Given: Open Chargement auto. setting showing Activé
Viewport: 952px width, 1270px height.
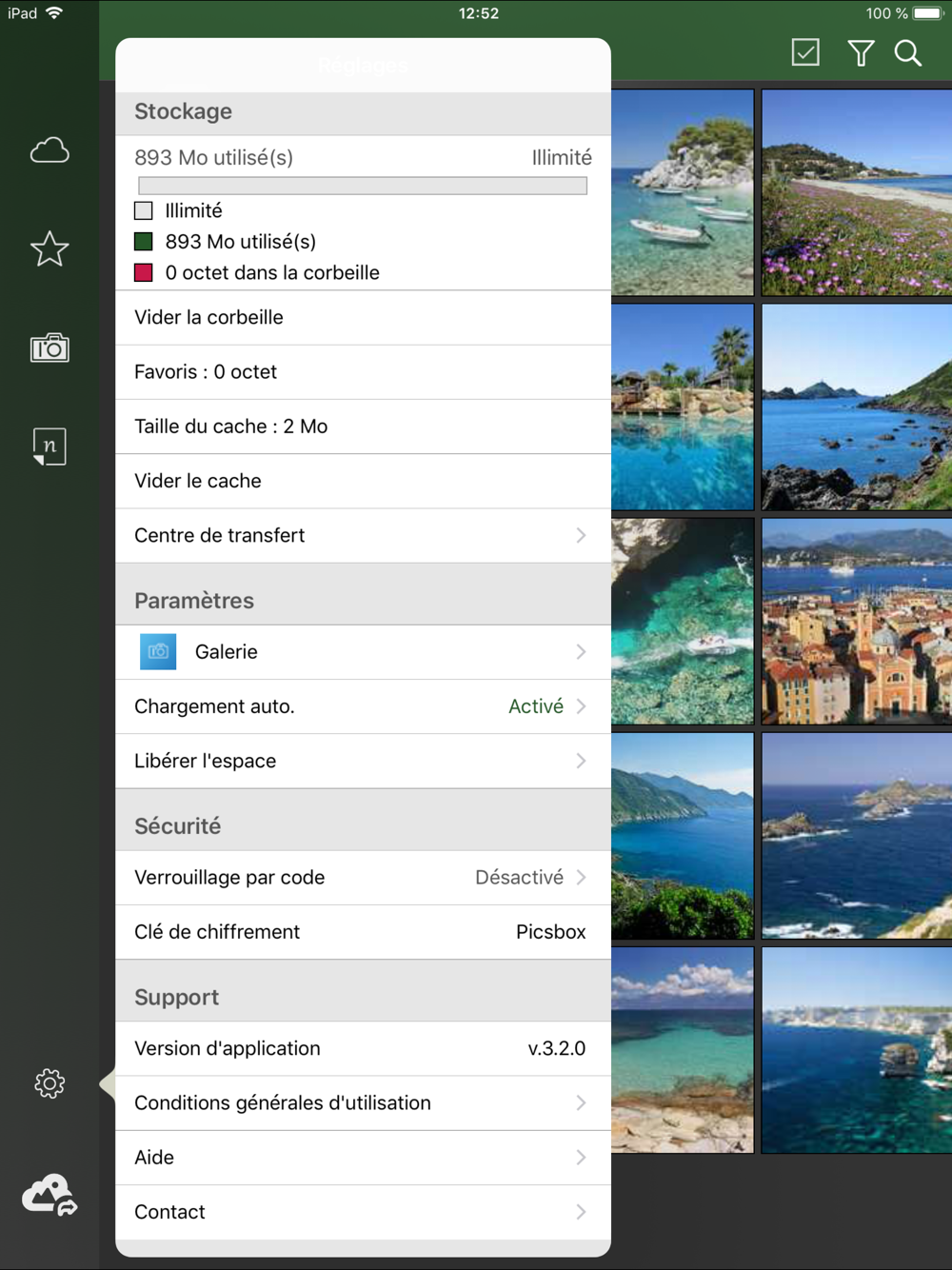Looking at the screenshot, I should point(362,706).
